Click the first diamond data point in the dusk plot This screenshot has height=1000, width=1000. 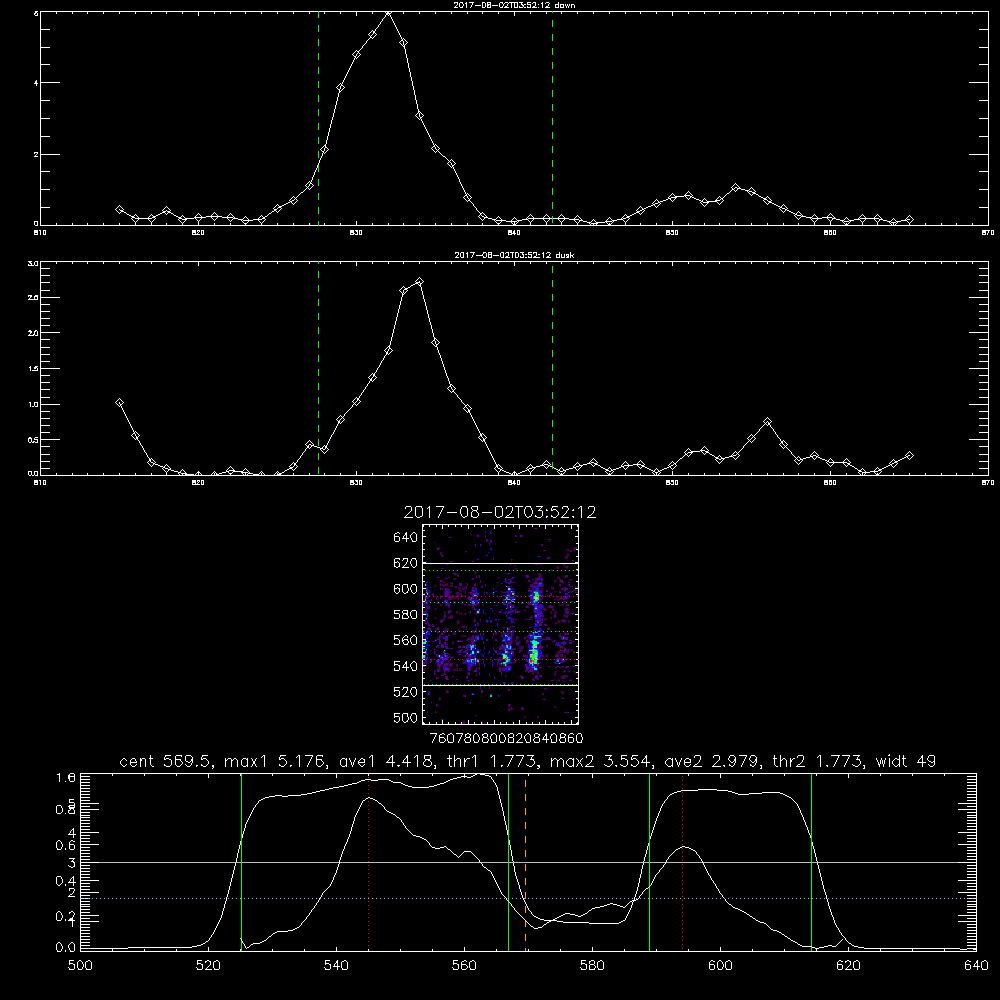click(119, 402)
